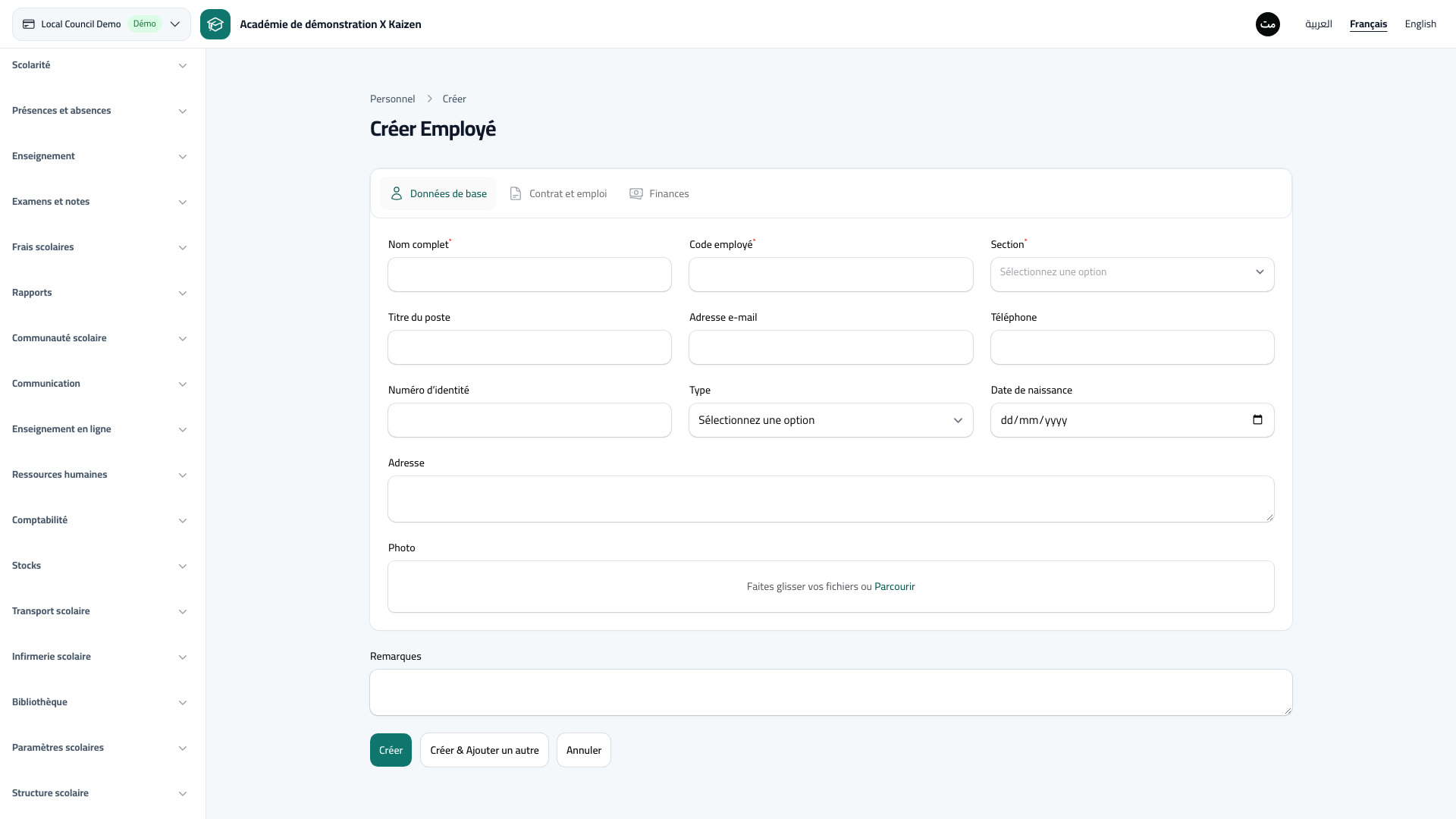Open the Local Council Demo switcher

[102, 24]
